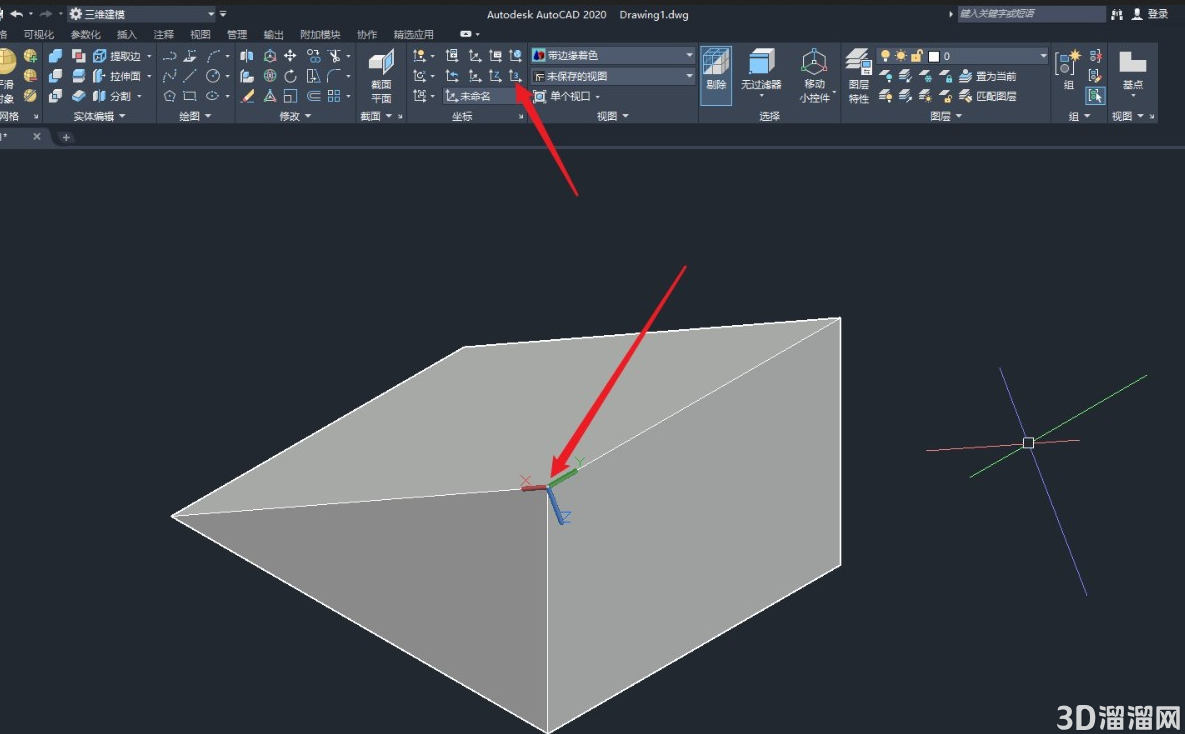This screenshot has width=1185, height=734.
Task: Switch to the 管理 ribbon tab
Action: (237, 35)
